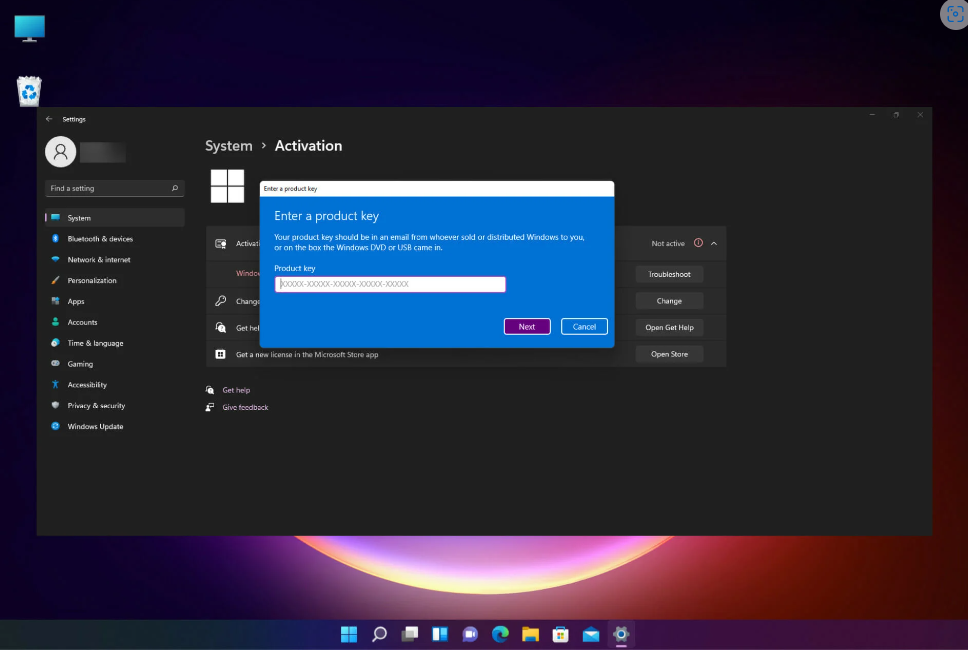The width and height of the screenshot is (968, 650).
Task: Click the Change product key button
Action: click(669, 301)
